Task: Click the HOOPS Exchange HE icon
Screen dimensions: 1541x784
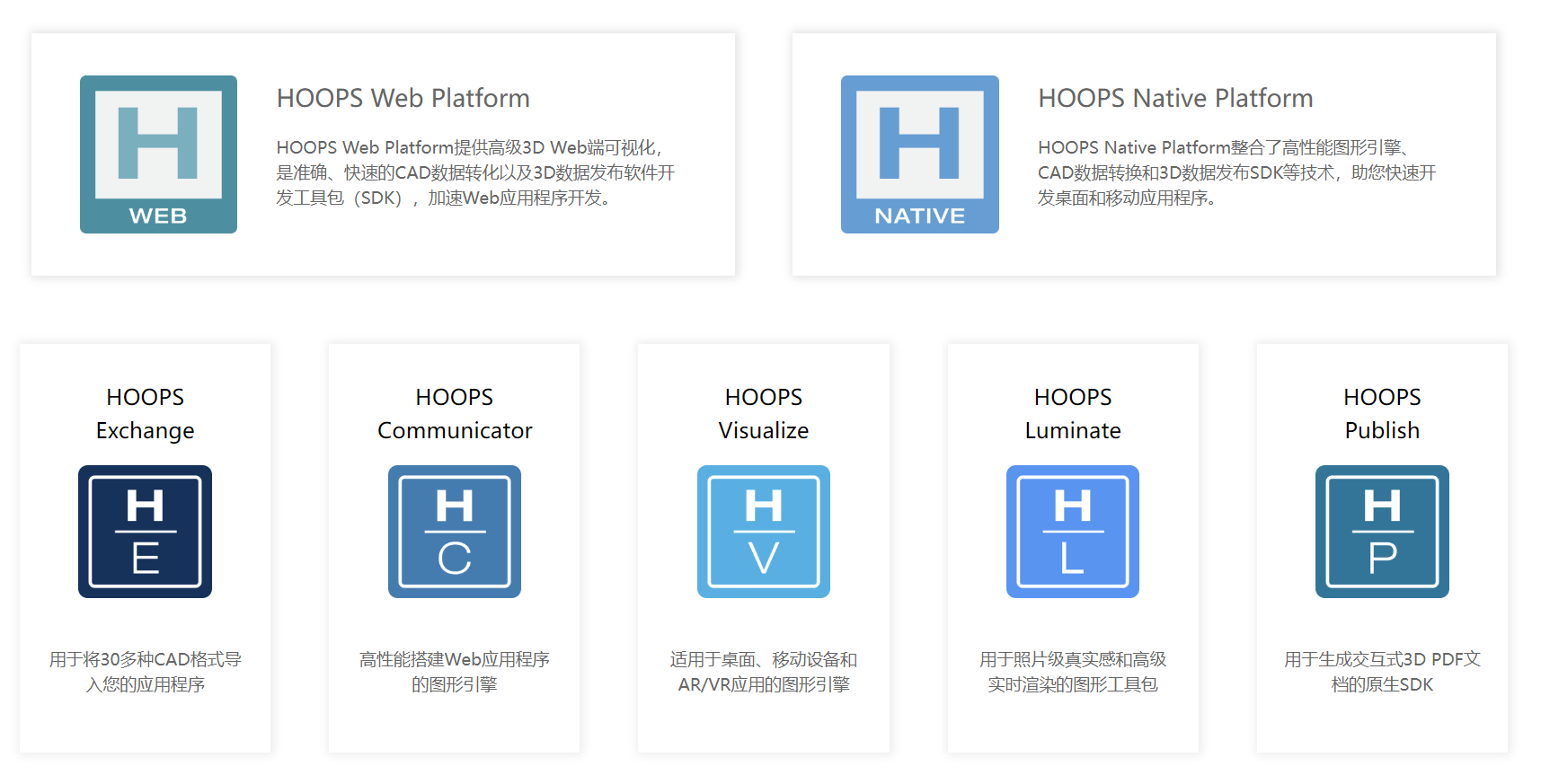Action: tap(145, 532)
